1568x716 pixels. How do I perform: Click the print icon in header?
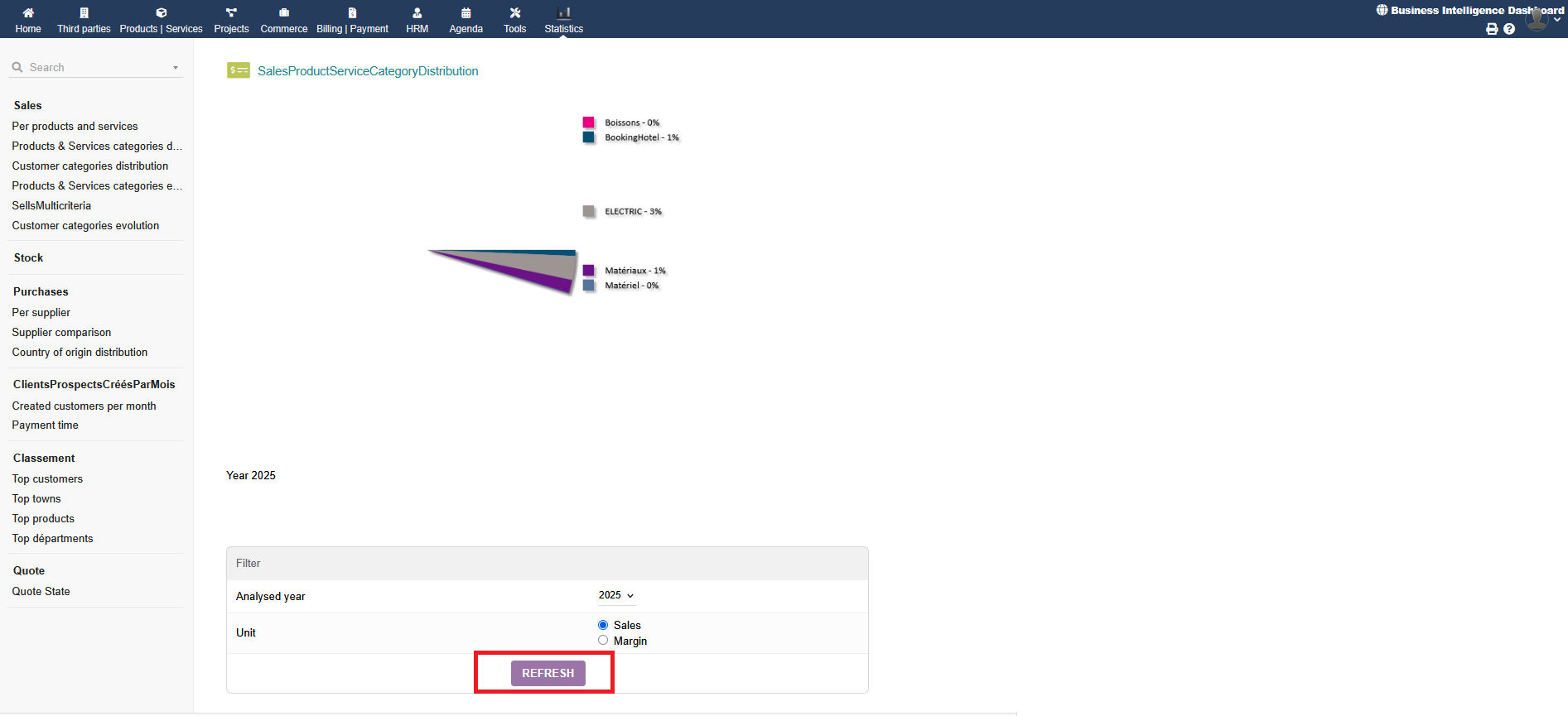pos(1492,29)
